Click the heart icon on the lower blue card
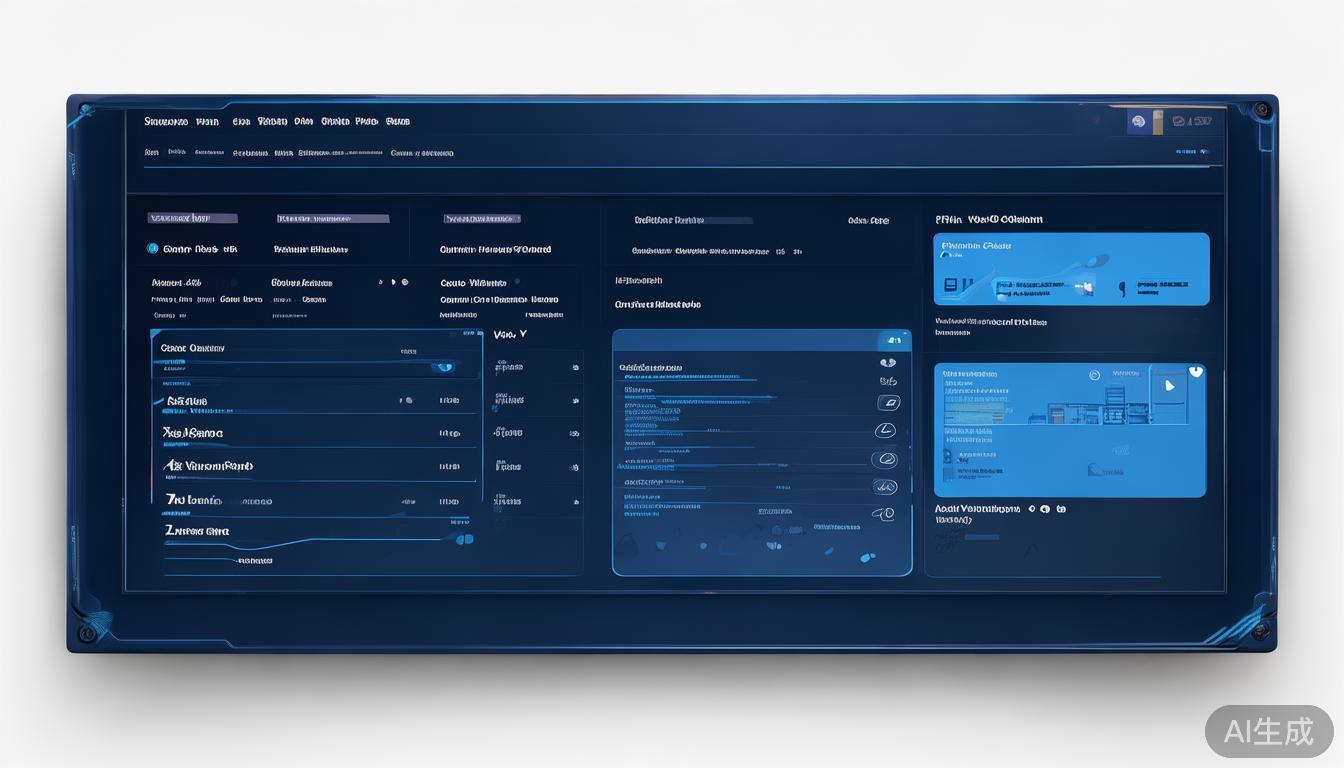The height and width of the screenshot is (768, 1344). pos(1196,372)
